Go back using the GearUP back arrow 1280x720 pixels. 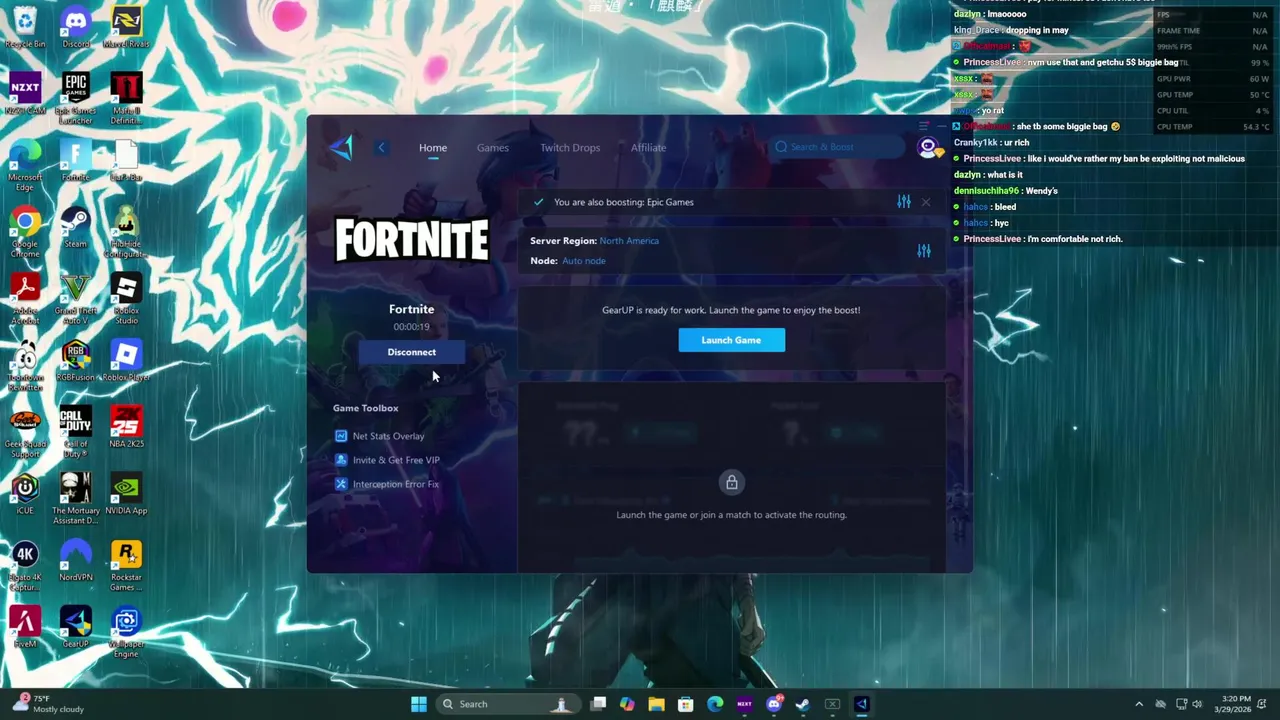[381, 147]
